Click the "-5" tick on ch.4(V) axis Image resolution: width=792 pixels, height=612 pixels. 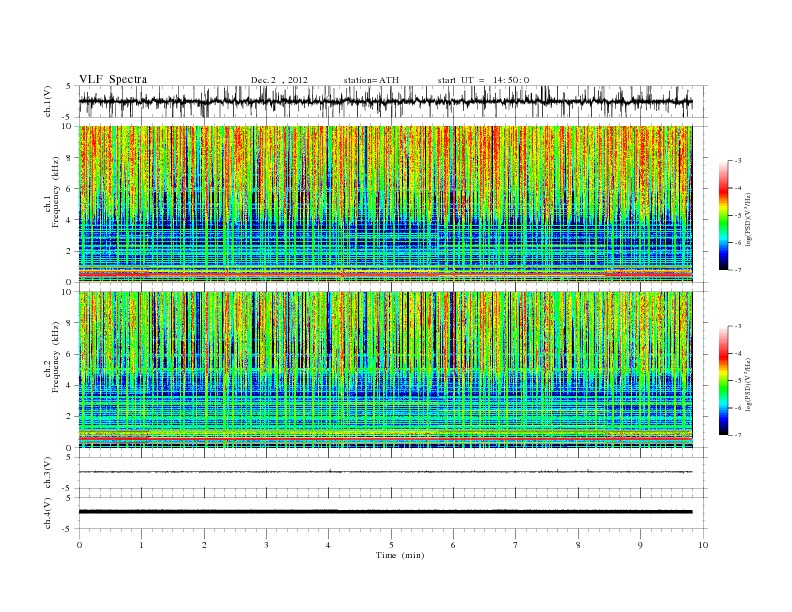68,529
